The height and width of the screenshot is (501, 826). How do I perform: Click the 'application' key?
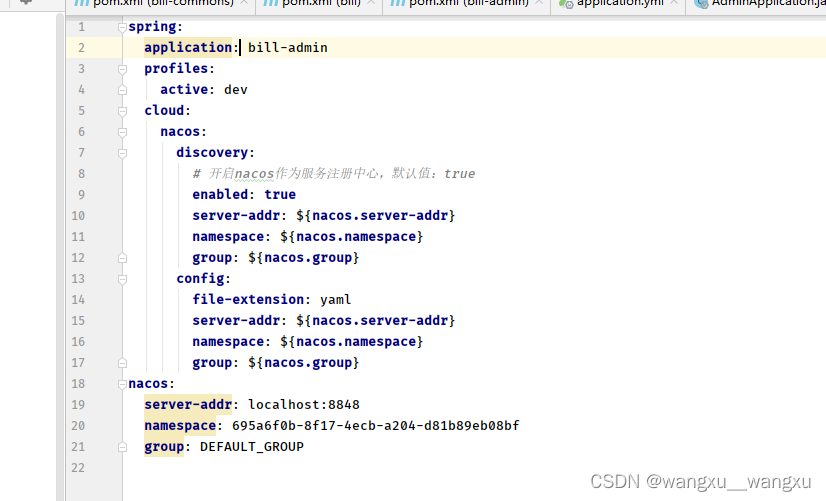(x=188, y=47)
